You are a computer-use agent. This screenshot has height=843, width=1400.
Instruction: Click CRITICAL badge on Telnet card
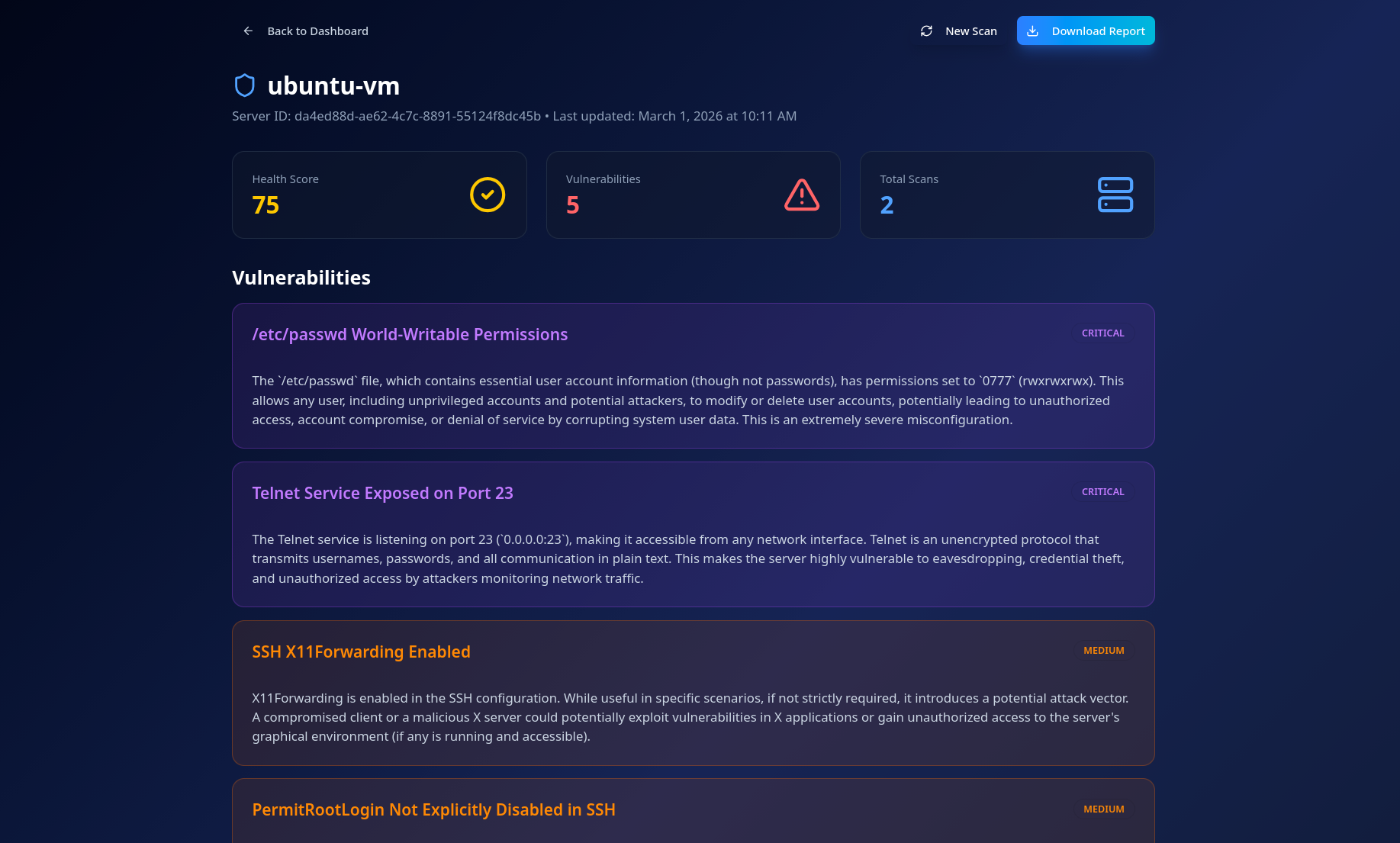(1102, 492)
